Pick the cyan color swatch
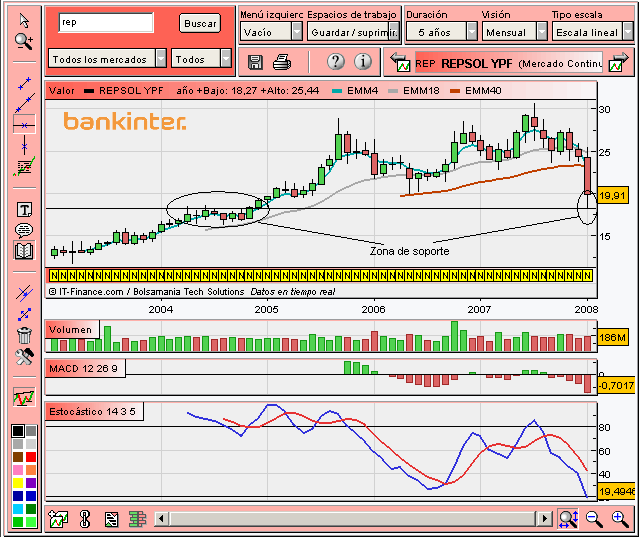Screen dimensions: 641x537 (18, 509)
